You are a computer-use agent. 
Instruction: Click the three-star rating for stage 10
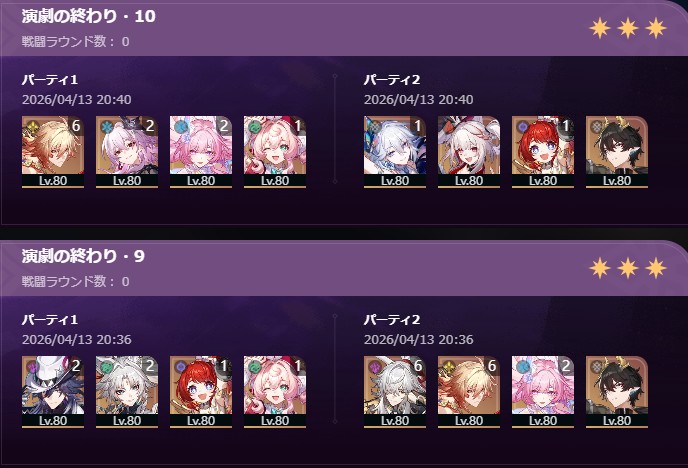tap(628, 29)
